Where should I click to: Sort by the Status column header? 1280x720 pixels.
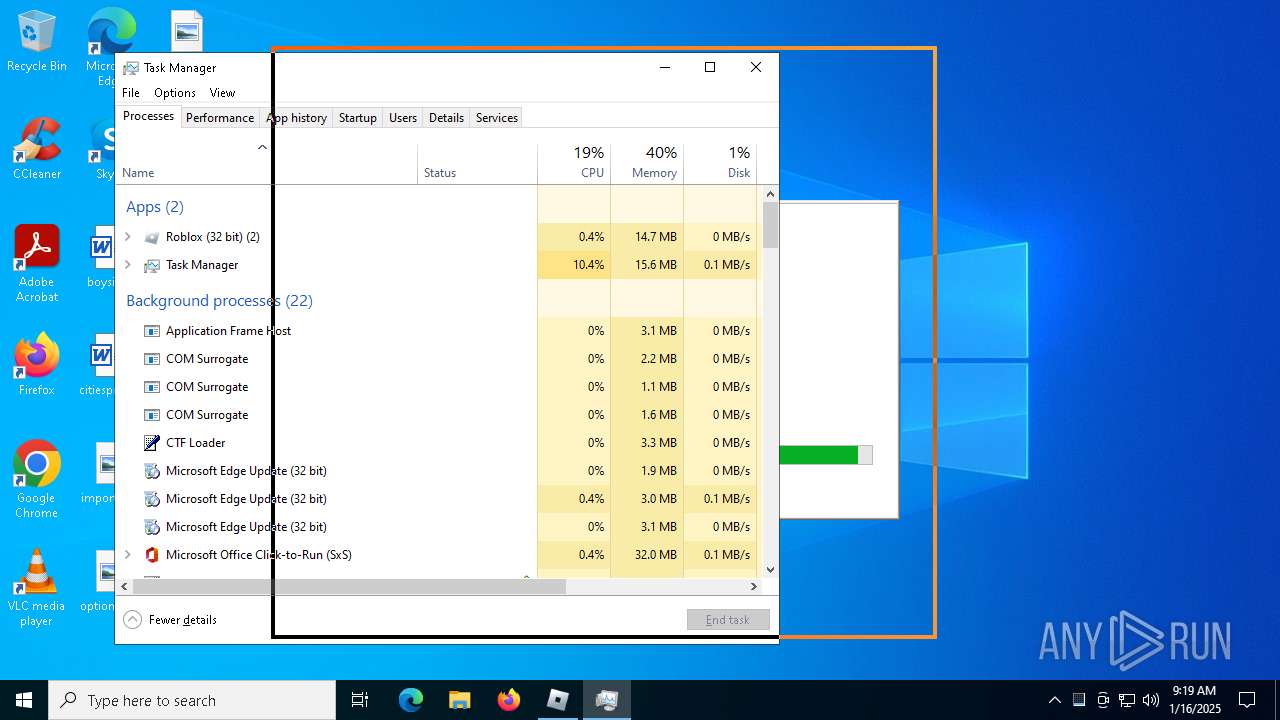[x=477, y=164]
